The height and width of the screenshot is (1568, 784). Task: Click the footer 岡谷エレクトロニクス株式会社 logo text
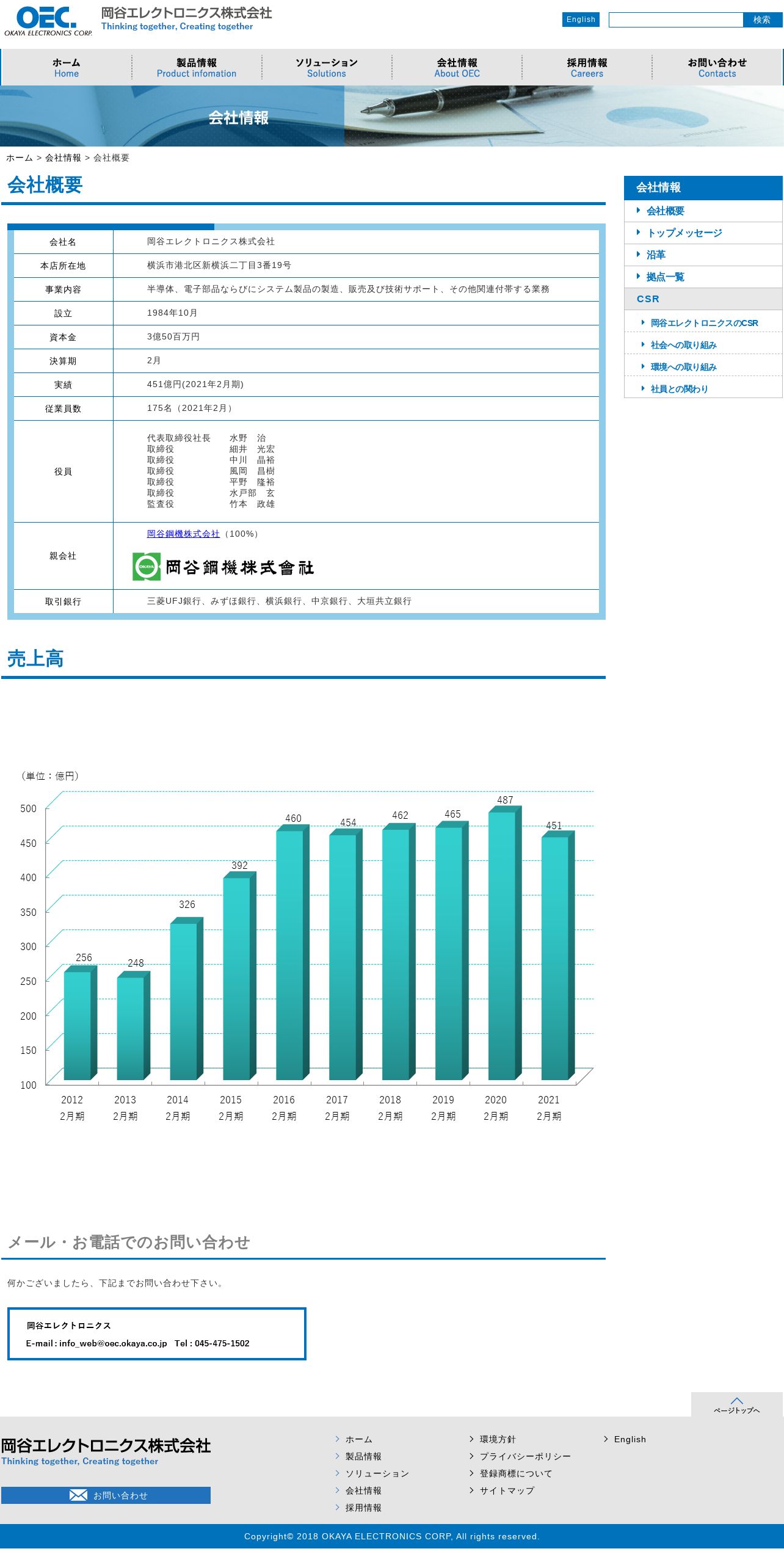tap(106, 1445)
